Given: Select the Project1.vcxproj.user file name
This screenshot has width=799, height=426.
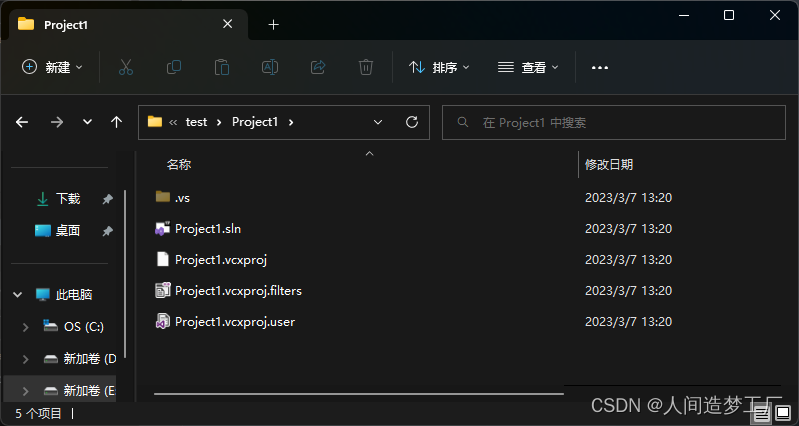Looking at the screenshot, I should [x=235, y=322].
